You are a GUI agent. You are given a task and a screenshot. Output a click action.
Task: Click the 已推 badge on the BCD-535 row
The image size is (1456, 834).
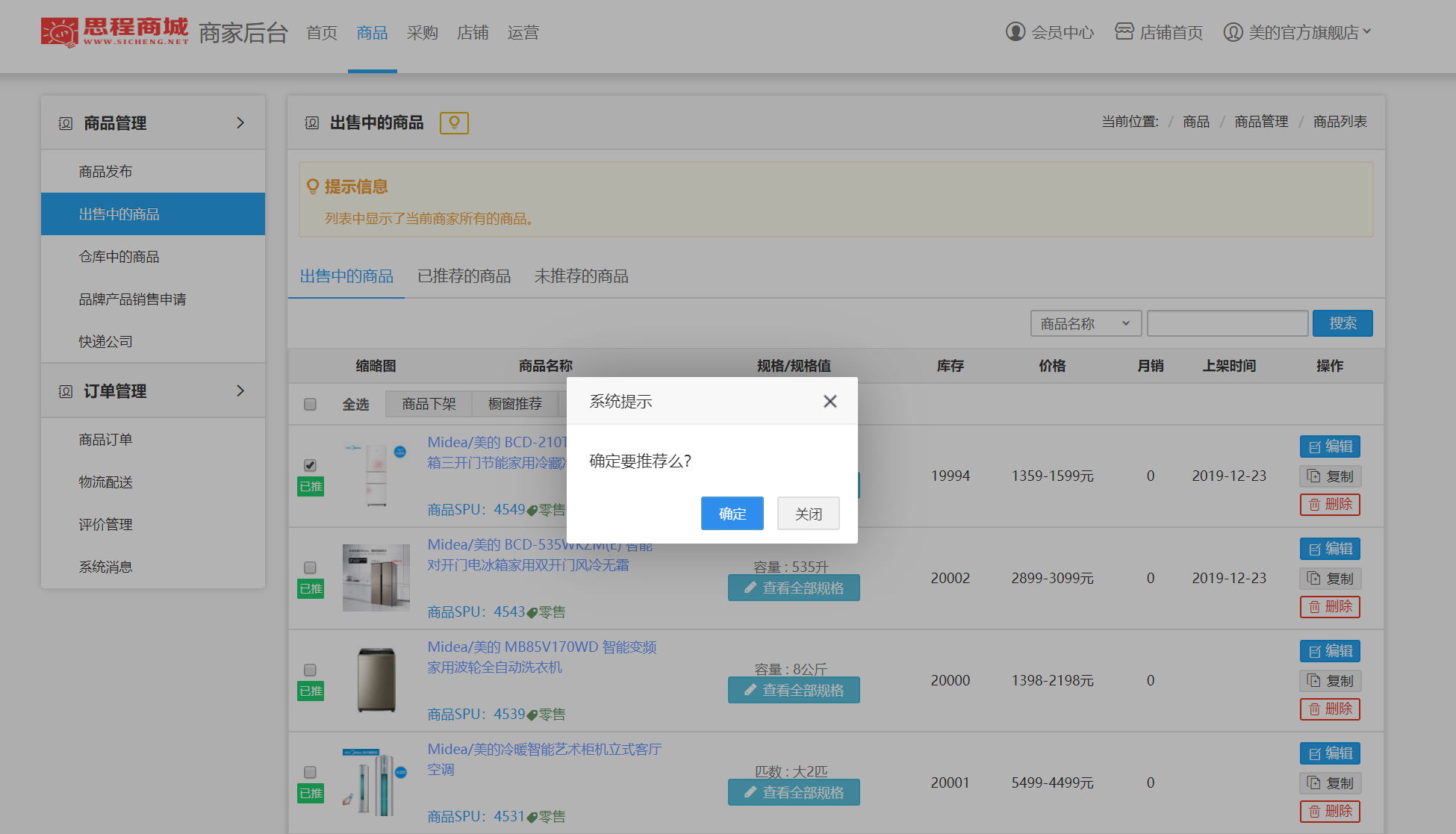click(311, 589)
